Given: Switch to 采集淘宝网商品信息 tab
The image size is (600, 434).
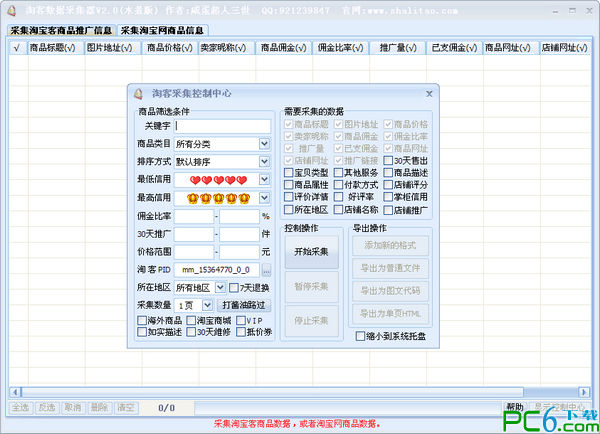Looking at the screenshot, I should tap(162, 30).
